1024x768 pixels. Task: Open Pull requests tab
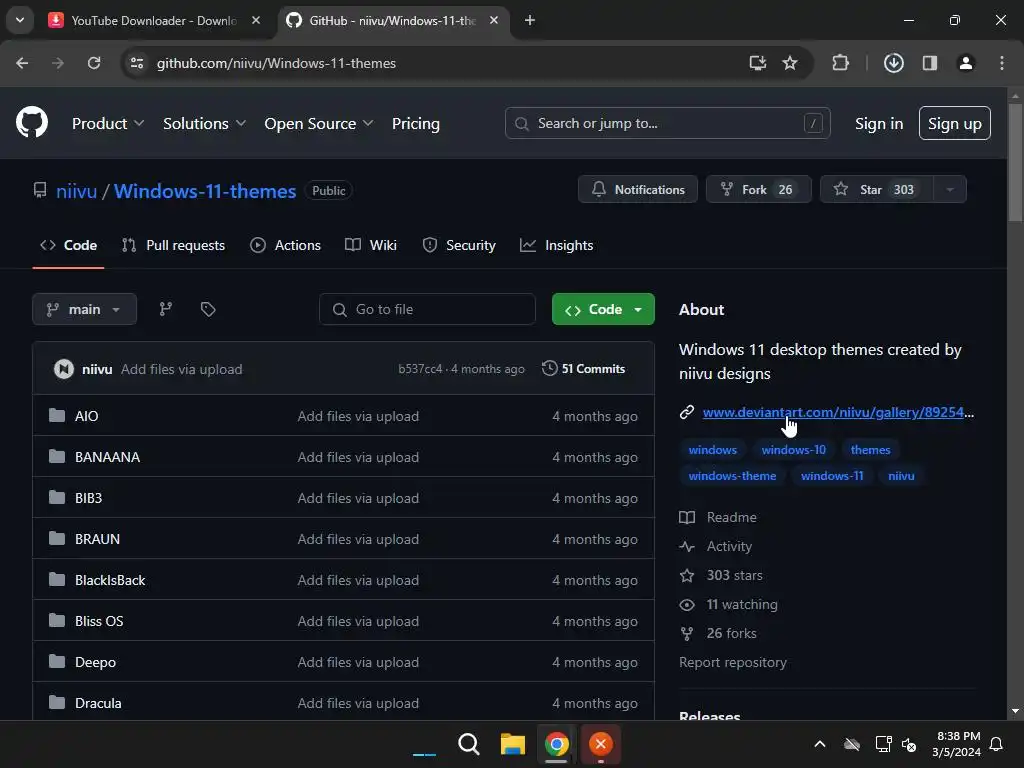point(174,246)
